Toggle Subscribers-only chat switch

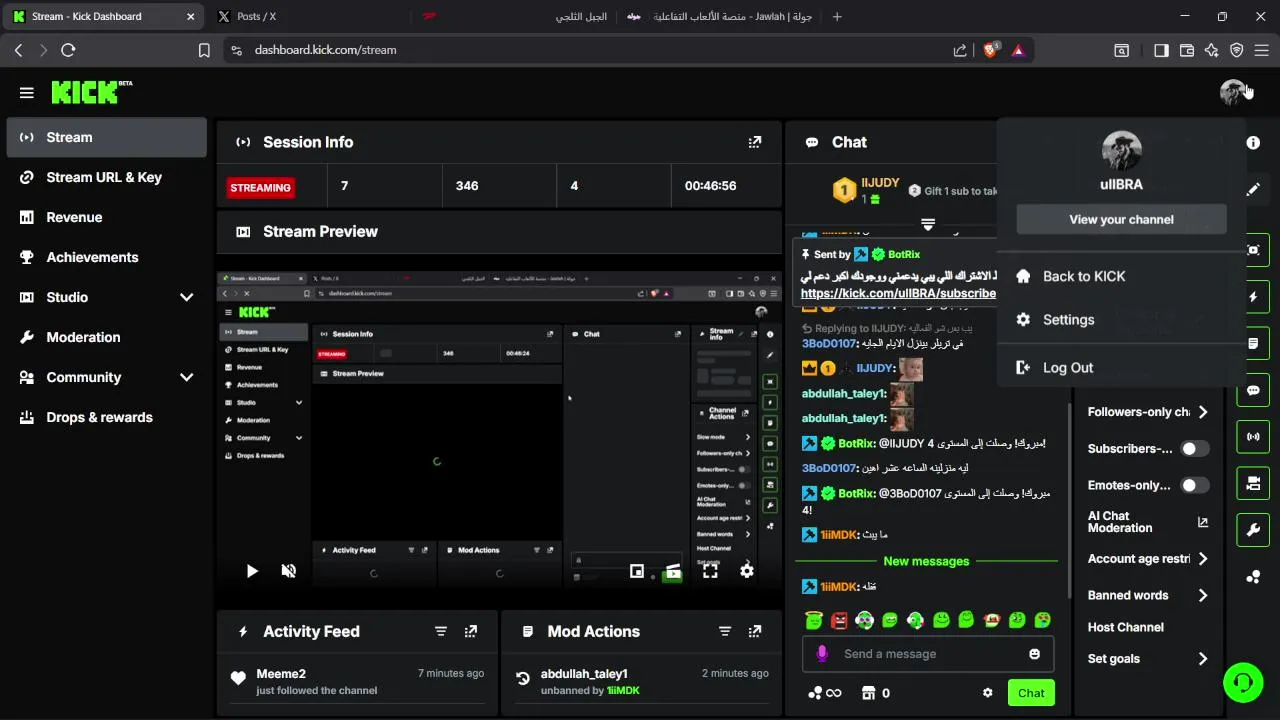click(1195, 449)
